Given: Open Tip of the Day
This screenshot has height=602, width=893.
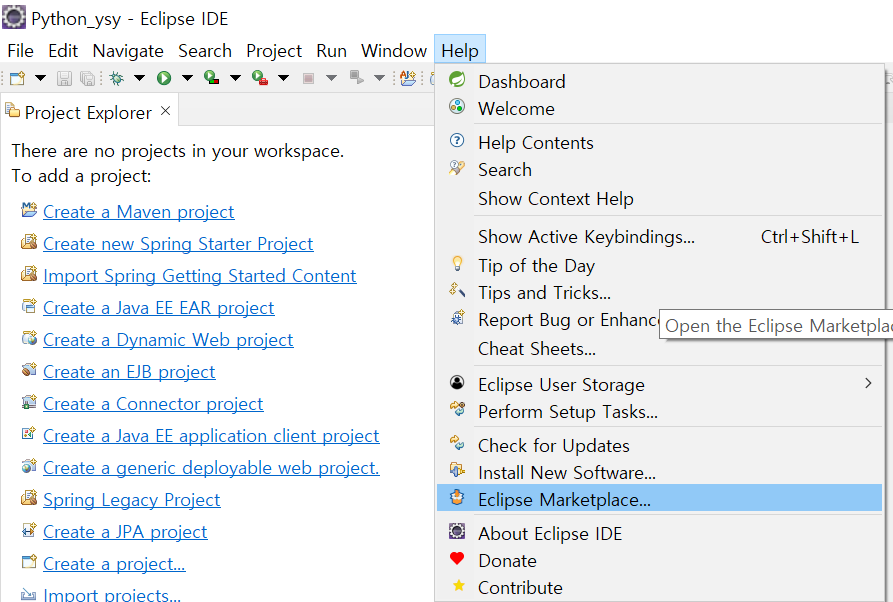Looking at the screenshot, I should (x=659, y=265).
